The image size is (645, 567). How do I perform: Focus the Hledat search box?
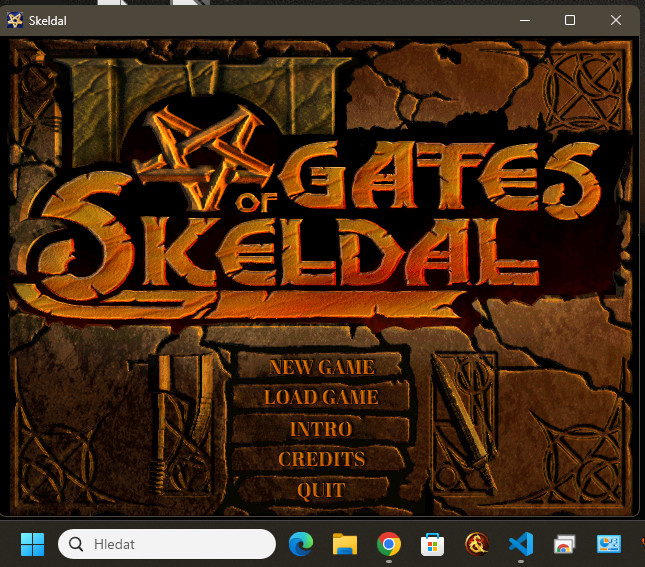coord(167,544)
